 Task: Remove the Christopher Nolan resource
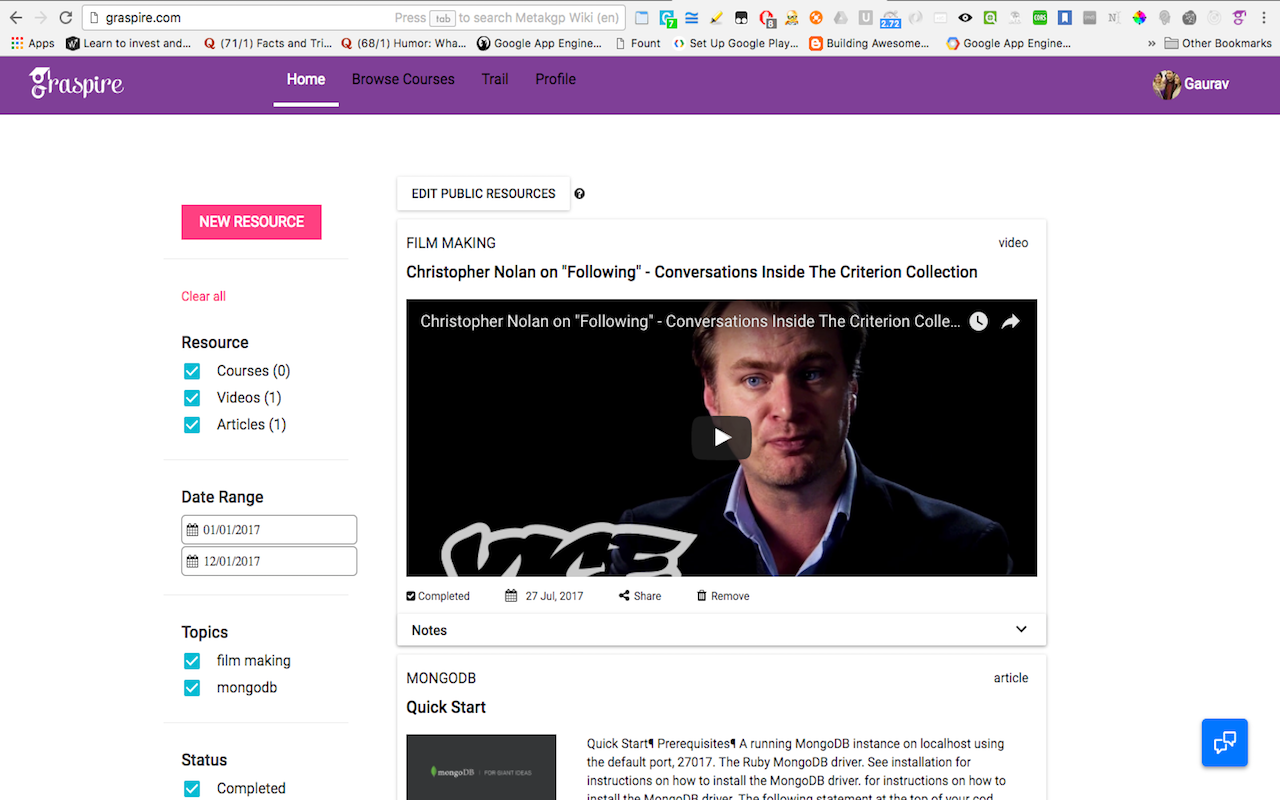723,596
